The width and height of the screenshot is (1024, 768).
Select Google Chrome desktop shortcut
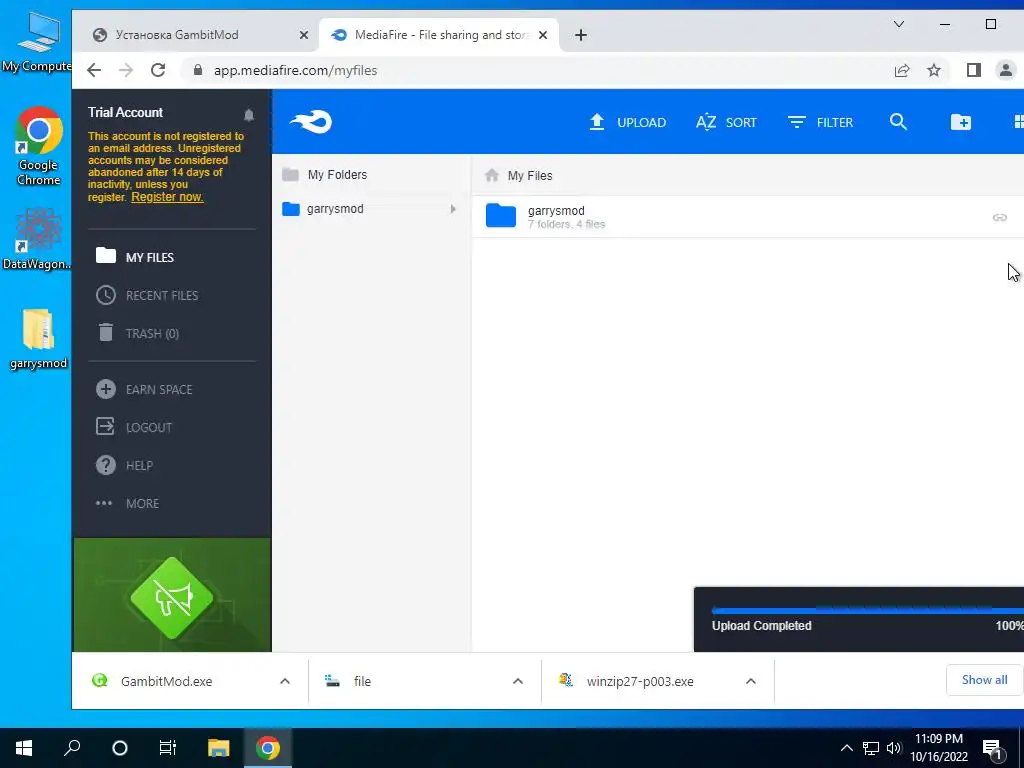pyautogui.click(x=38, y=146)
